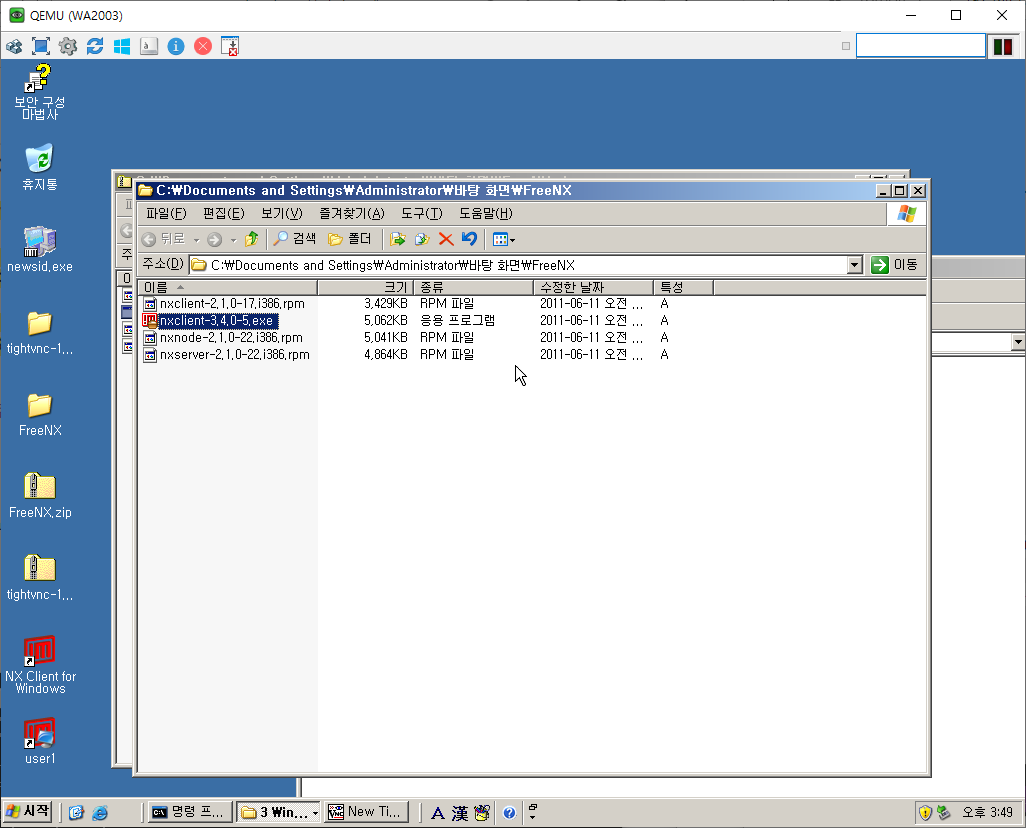Click the QEMU refresh arrows icon
Viewport: 1026px width, 828px height.
95,46
